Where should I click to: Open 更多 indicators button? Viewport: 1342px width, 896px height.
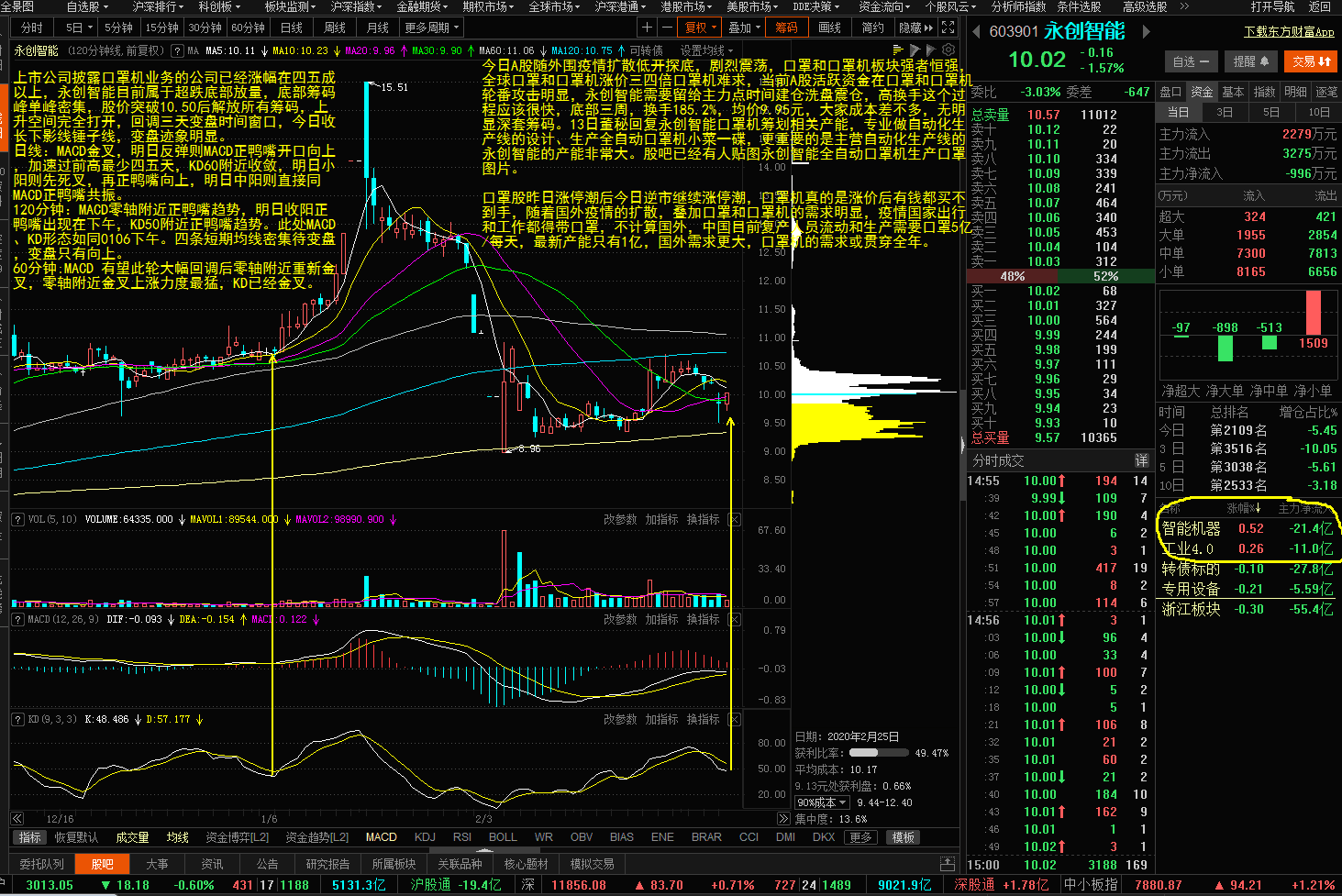tap(860, 837)
